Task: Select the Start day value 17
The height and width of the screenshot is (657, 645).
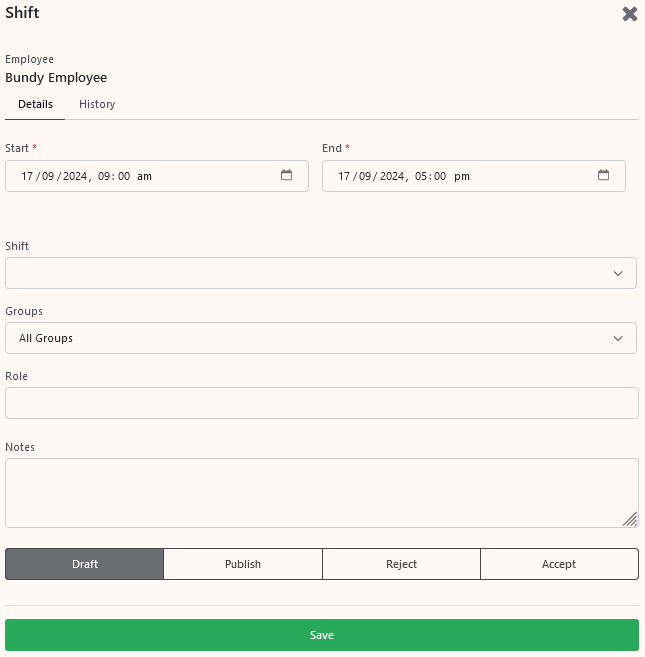Action: [27, 176]
